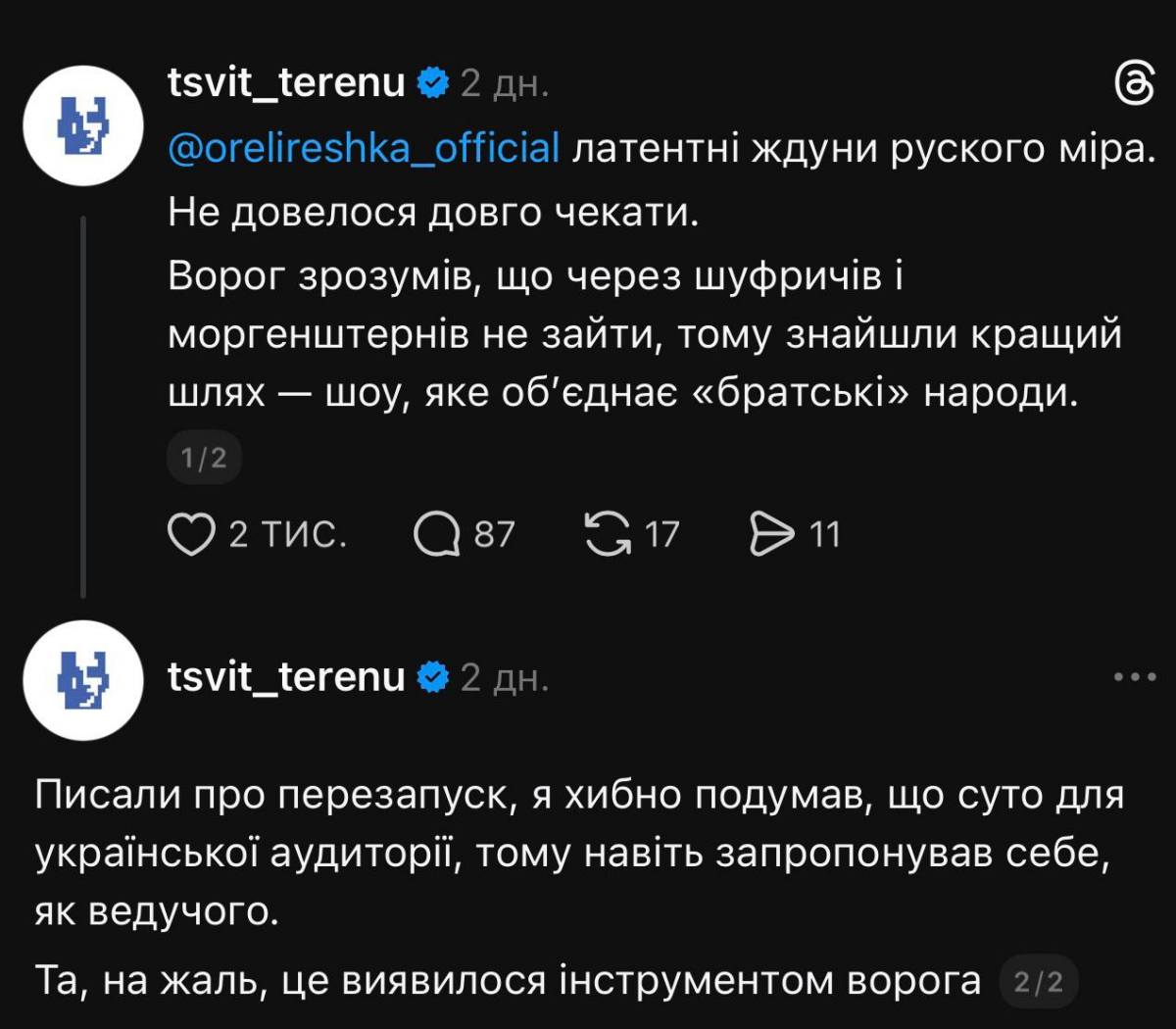Open replies via the comment bubble icon
The width and height of the screenshot is (1176, 1029).
tap(436, 535)
